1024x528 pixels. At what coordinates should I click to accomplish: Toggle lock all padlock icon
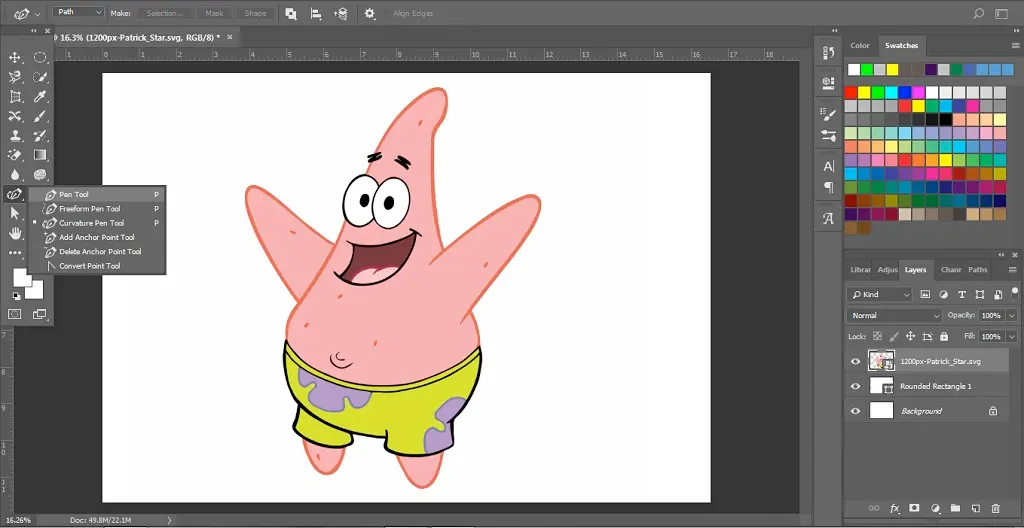coord(944,337)
